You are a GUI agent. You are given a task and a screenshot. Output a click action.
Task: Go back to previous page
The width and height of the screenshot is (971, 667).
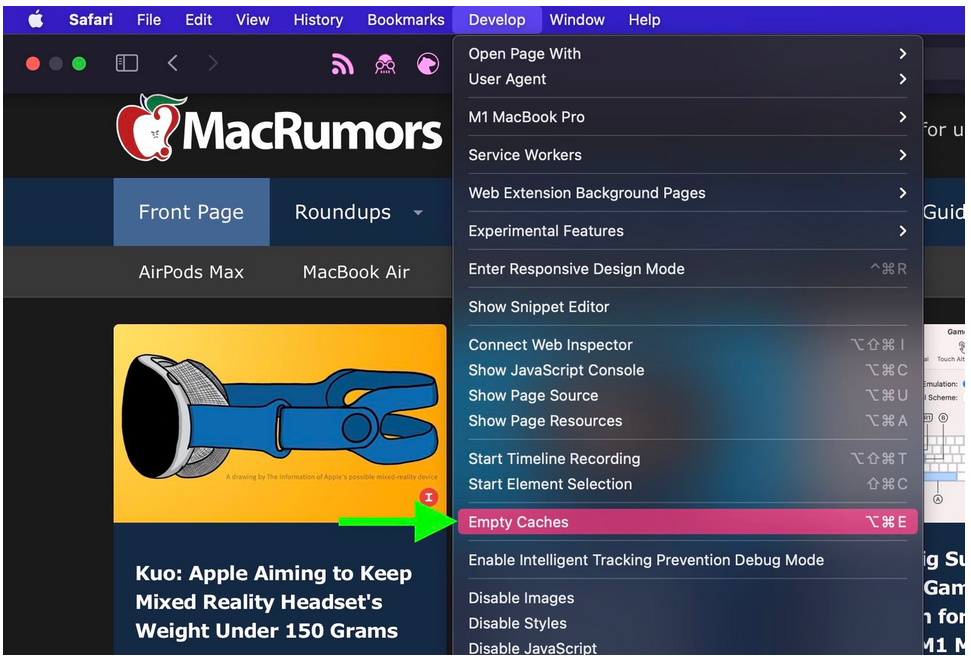point(173,63)
